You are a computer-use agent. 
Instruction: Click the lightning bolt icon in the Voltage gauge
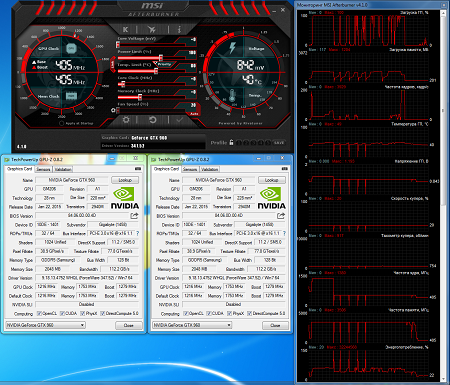coord(232,48)
